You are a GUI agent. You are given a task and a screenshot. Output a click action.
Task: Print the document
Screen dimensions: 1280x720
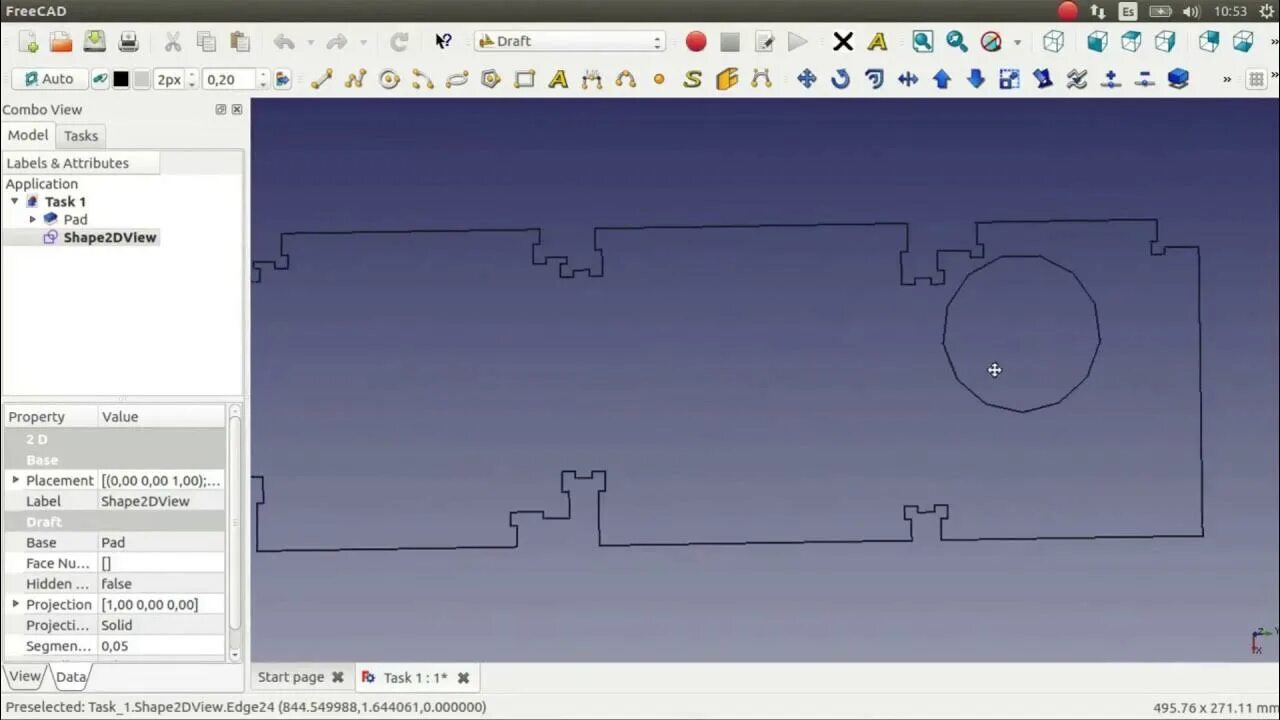click(x=129, y=41)
